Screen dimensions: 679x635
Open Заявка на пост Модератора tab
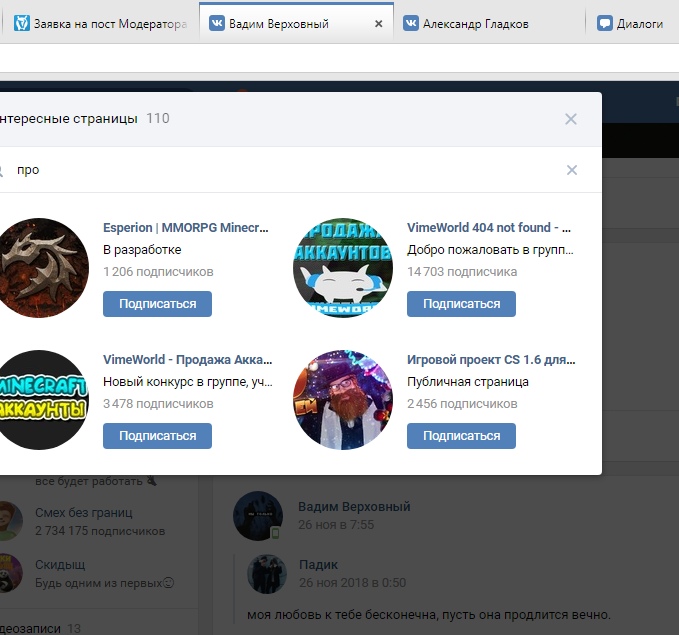coord(108,23)
